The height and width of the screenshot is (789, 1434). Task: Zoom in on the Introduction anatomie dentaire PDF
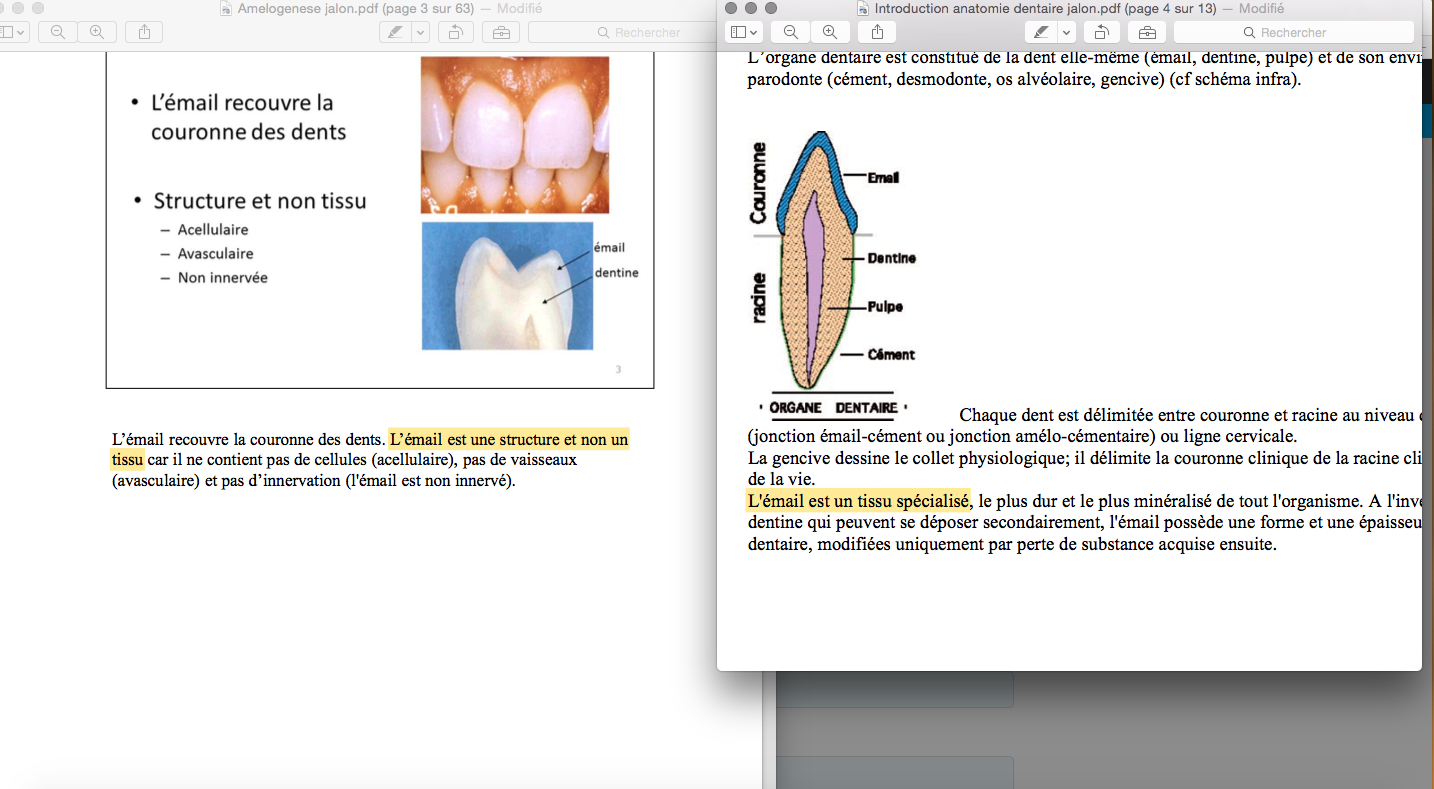(829, 32)
